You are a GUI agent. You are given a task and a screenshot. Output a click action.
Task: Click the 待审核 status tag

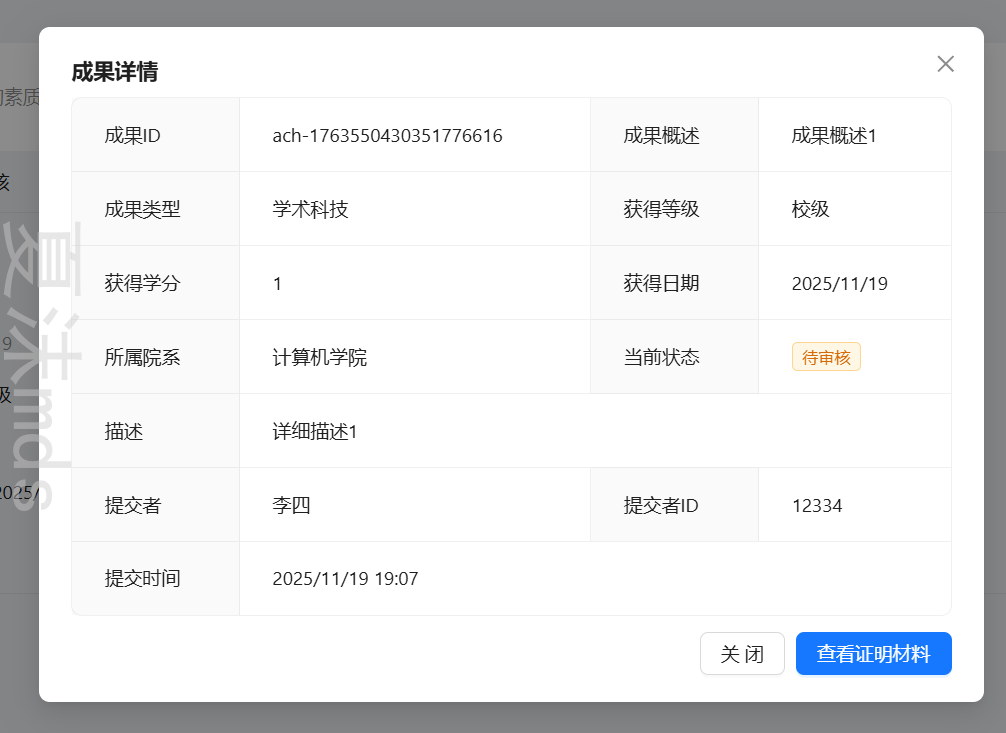(826, 357)
